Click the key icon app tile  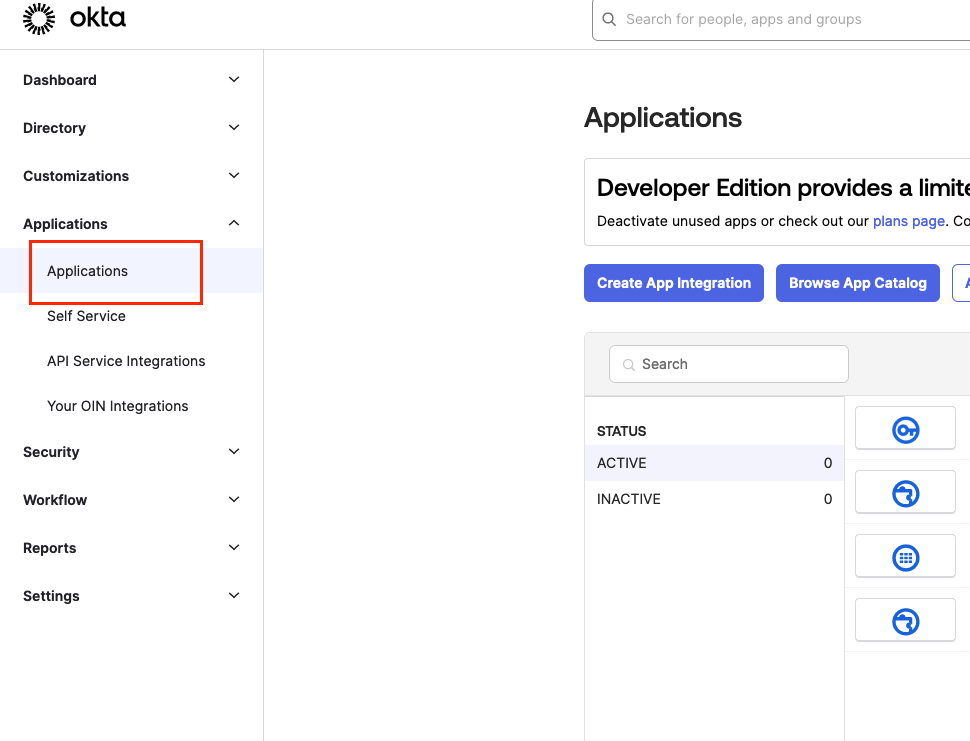pyautogui.click(x=905, y=428)
